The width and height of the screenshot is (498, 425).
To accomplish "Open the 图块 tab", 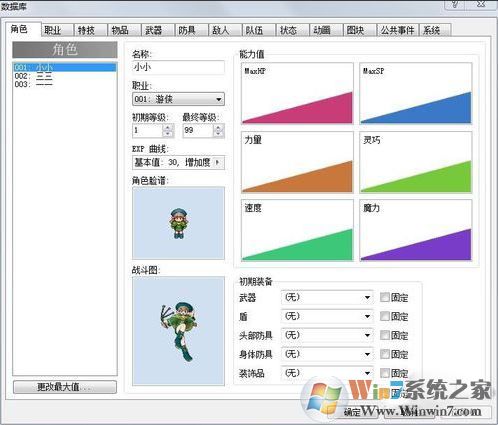I will pyautogui.click(x=360, y=30).
